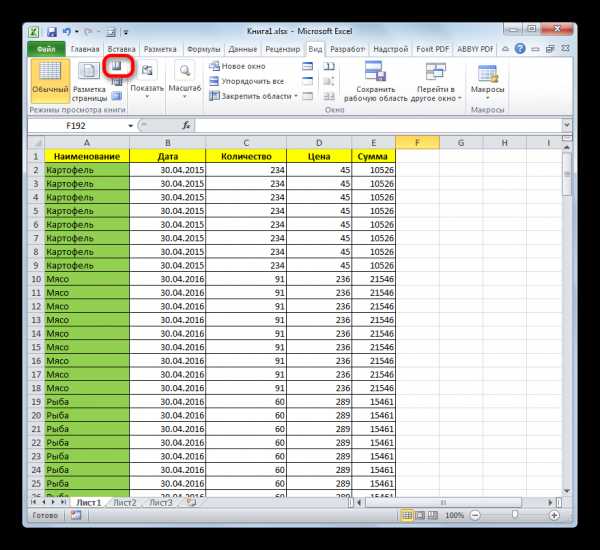Open sheet tab Лист3
600x550 pixels.
[160, 503]
